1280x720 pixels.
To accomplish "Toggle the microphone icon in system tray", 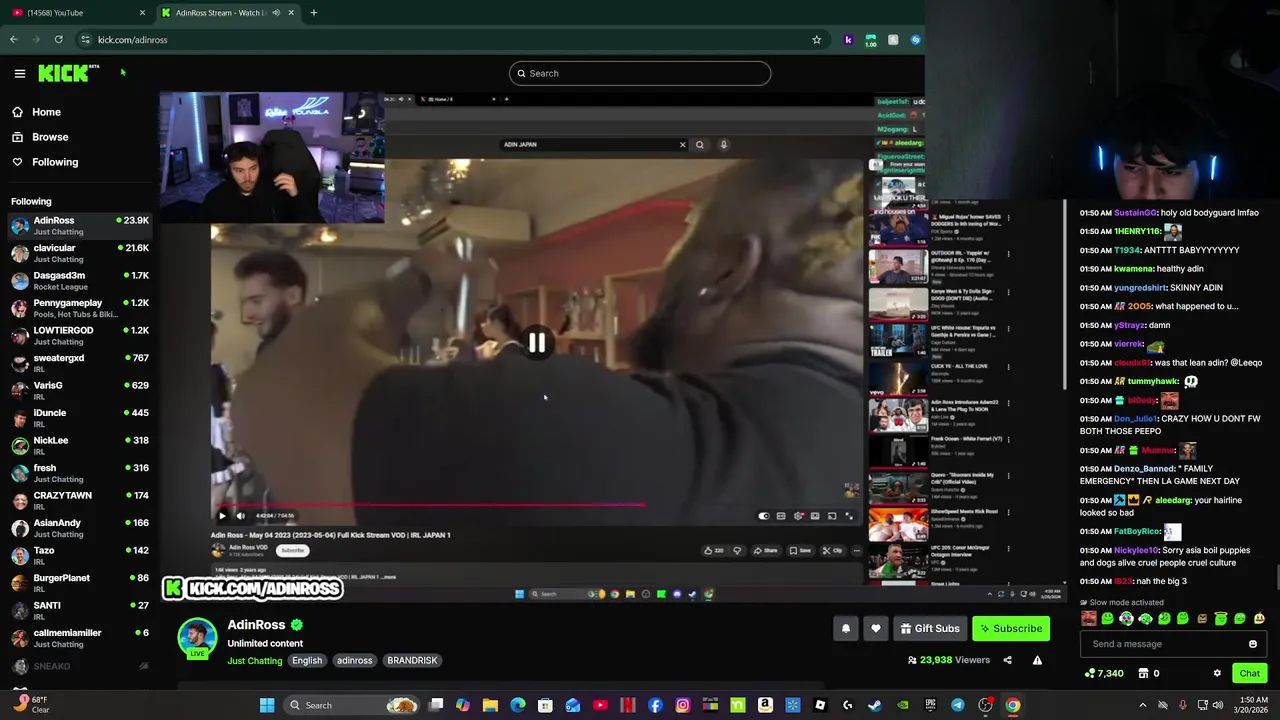I will pyautogui.click(x=1182, y=705).
